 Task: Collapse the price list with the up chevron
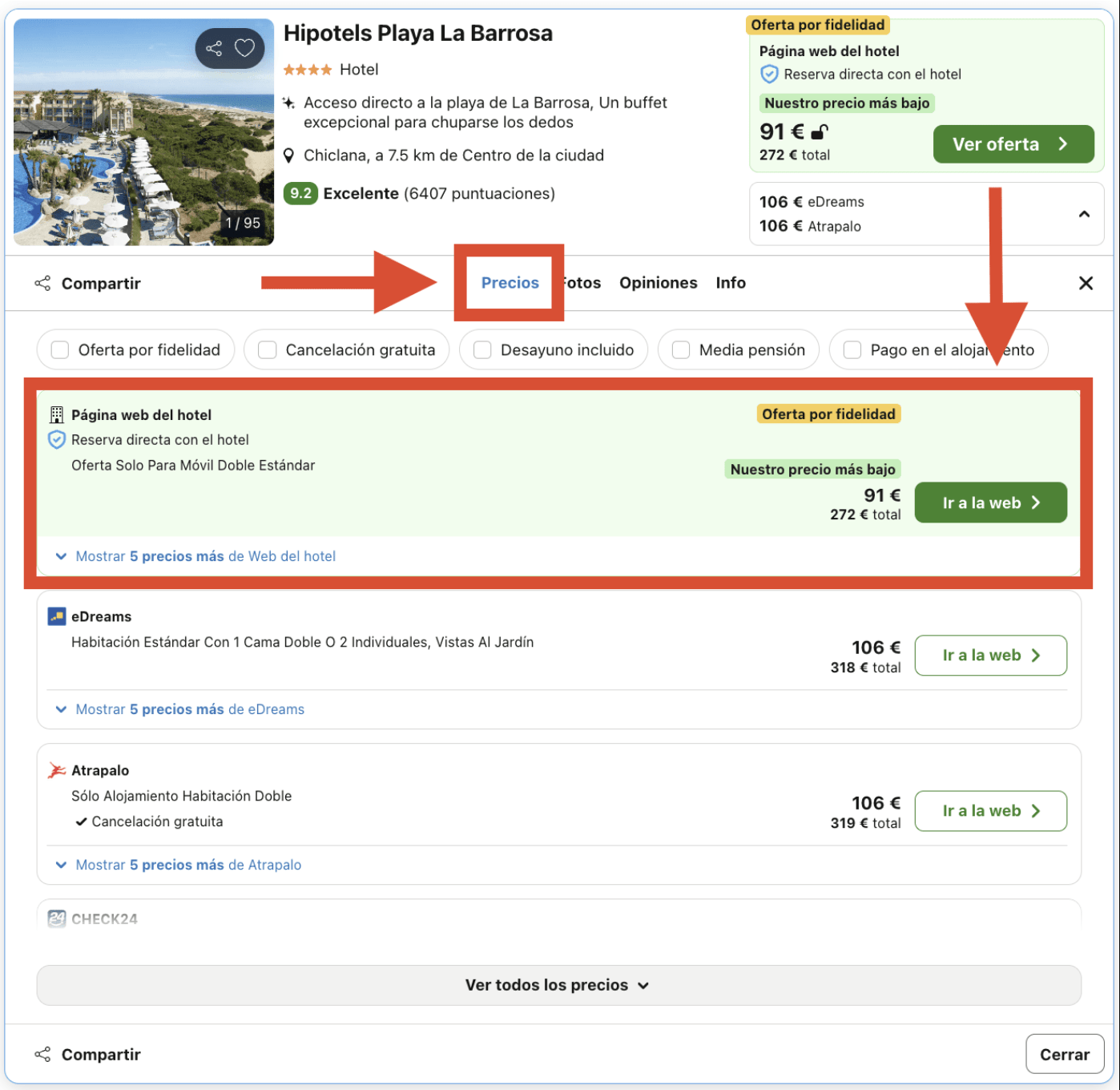point(1084,214)
